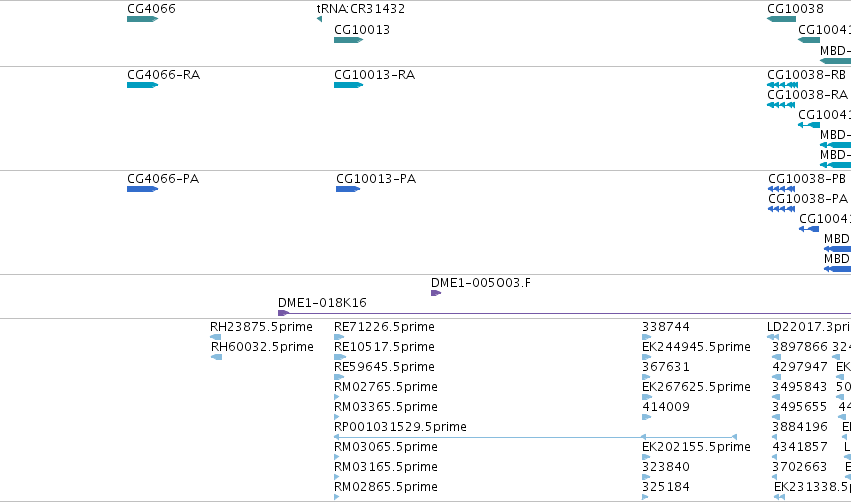The width and height of the screenshot is (851, 502).
Task: Click the 414009 label
Action: 666,406
